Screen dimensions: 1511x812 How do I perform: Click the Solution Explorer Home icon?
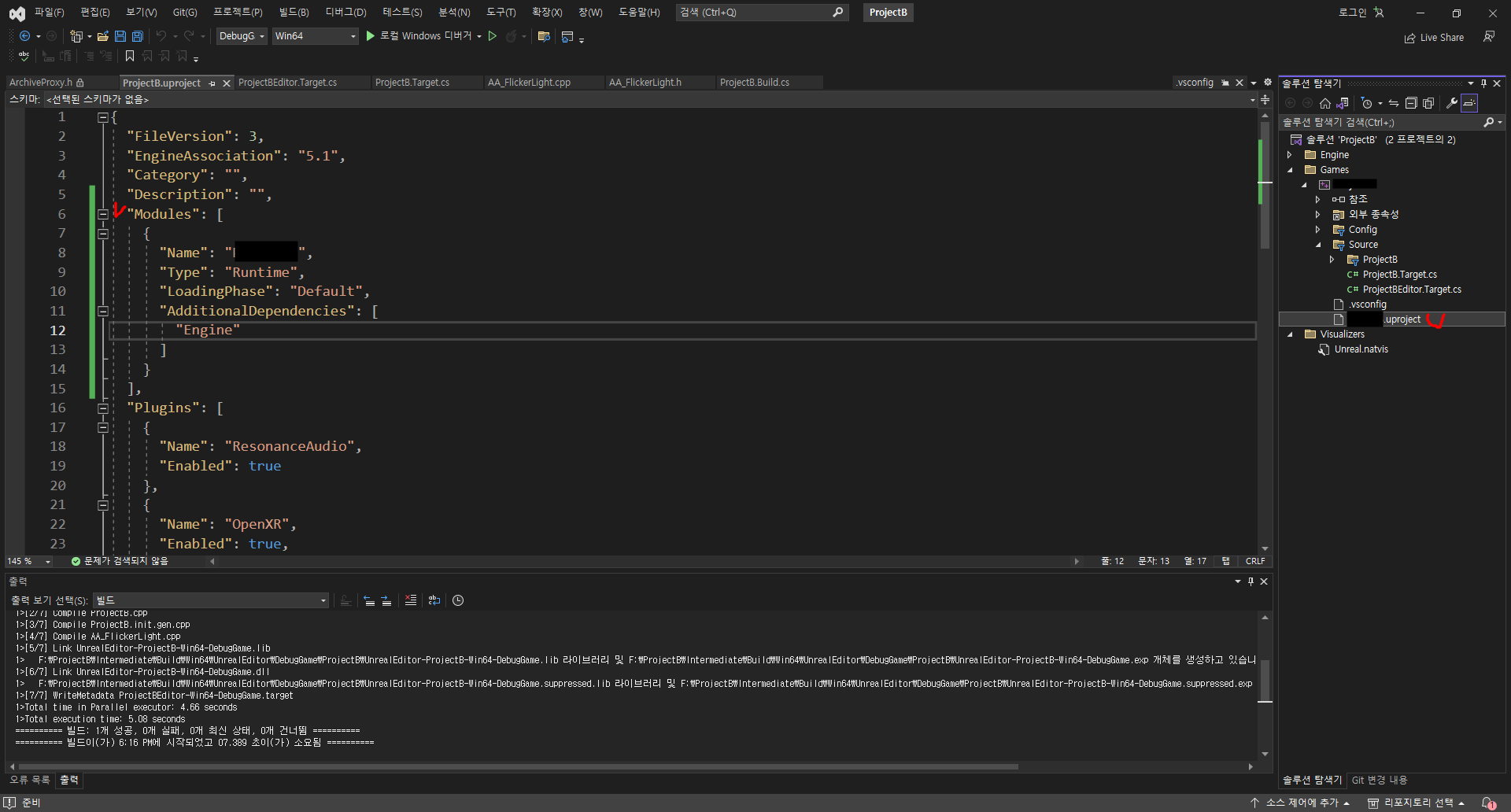click(1325, 103)
